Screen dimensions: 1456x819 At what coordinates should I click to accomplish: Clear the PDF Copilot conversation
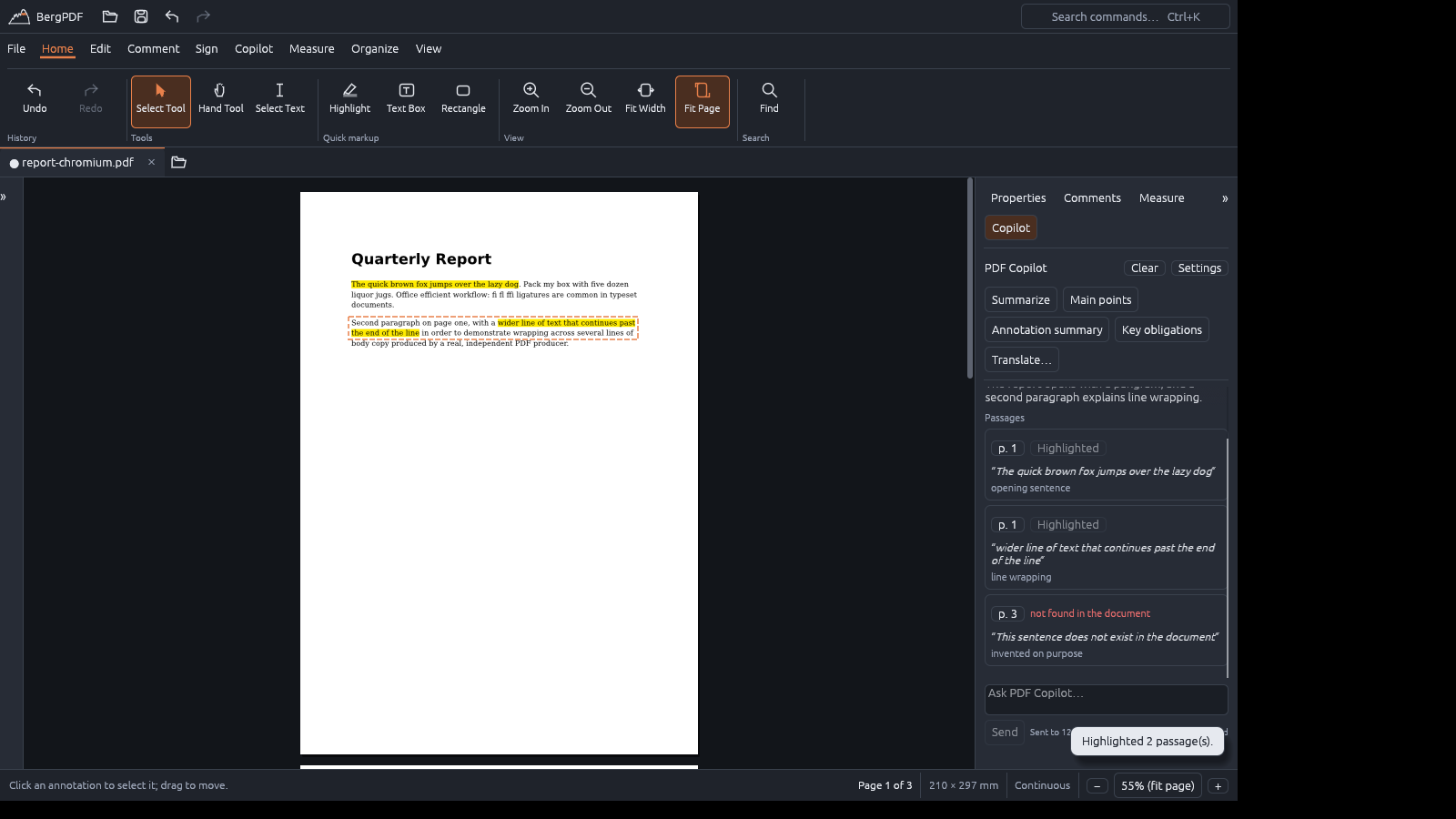point(1145,268)
